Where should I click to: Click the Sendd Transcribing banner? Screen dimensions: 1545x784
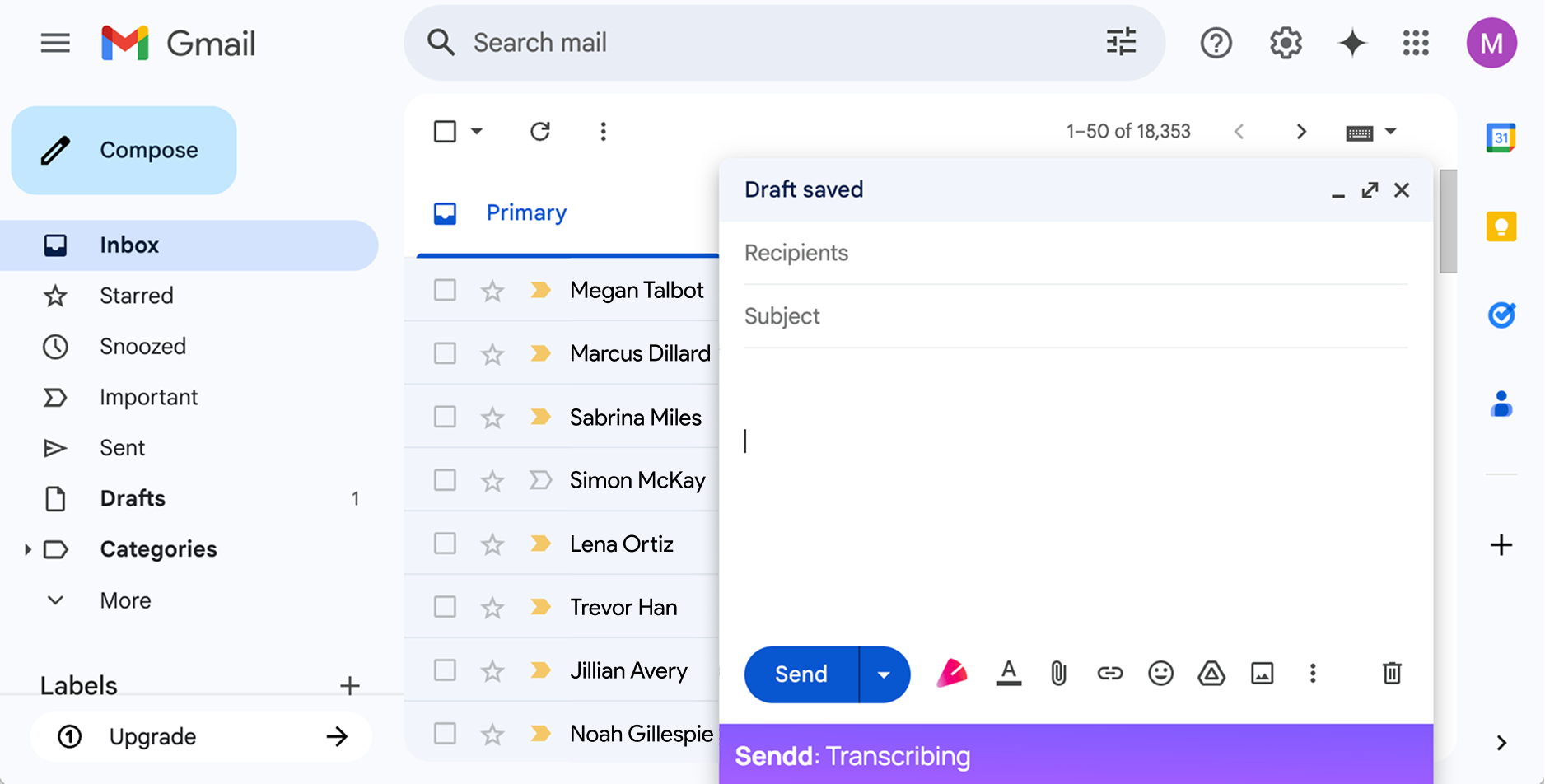pyautogui.click(x=1076, y=754)
